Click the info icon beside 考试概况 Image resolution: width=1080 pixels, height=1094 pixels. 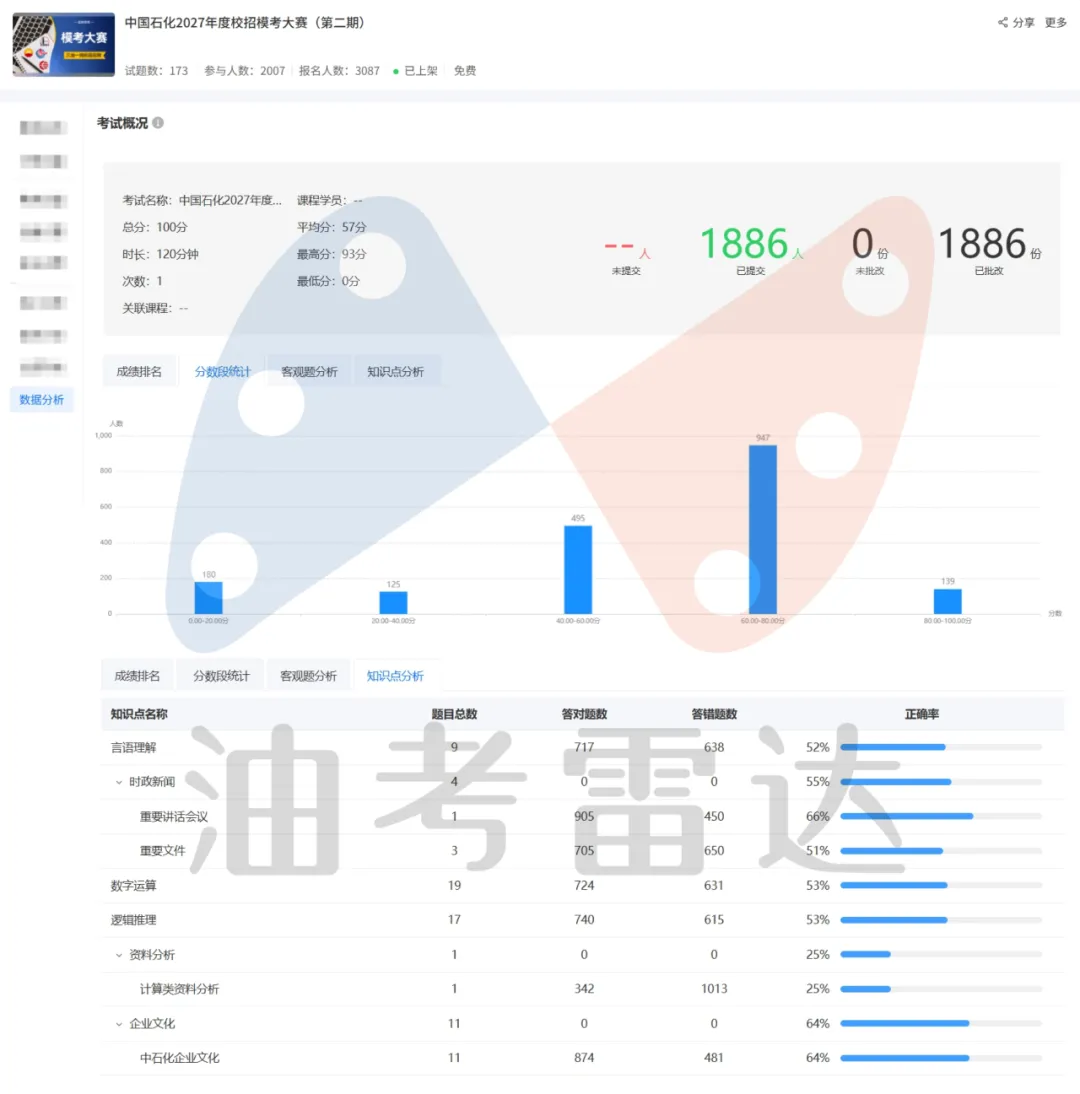[x=158, y=123]
